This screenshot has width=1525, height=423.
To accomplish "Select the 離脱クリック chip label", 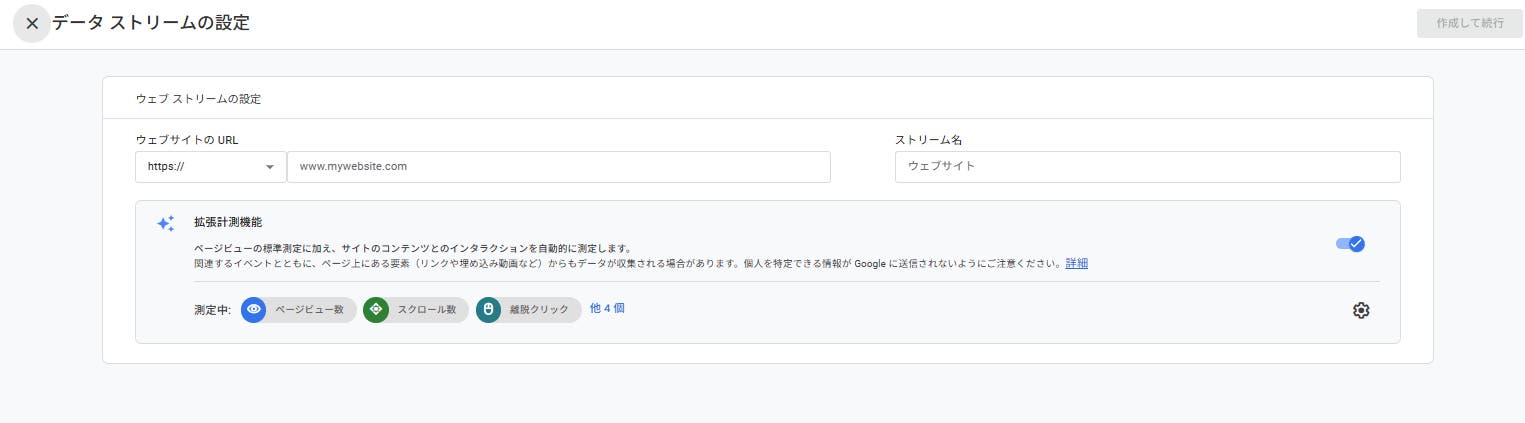I will (540, 310).
